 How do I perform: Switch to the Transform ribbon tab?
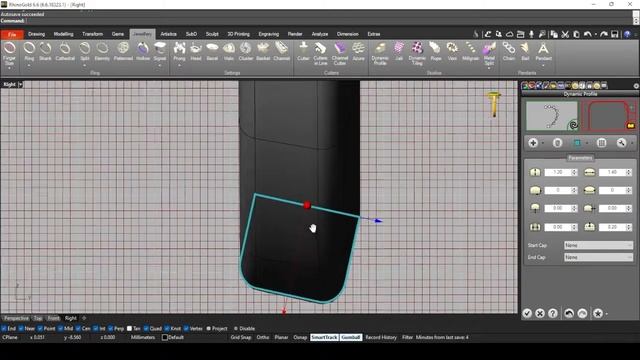[x=93, y=34]
